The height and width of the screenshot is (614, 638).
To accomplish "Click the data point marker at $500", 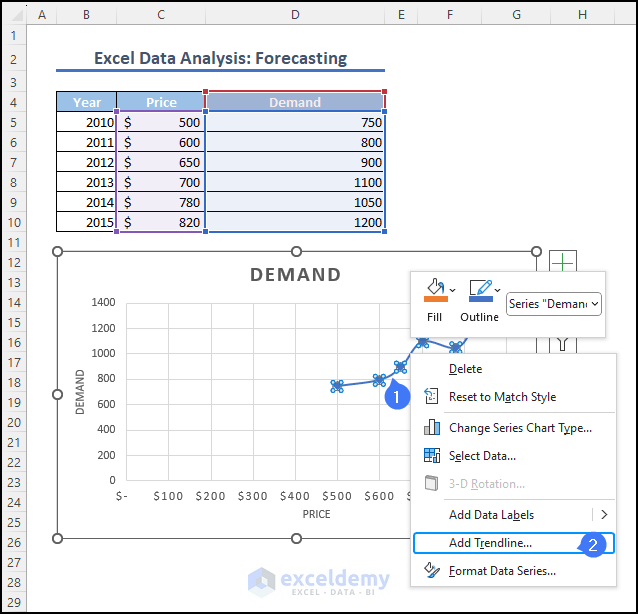I will 337,386.
